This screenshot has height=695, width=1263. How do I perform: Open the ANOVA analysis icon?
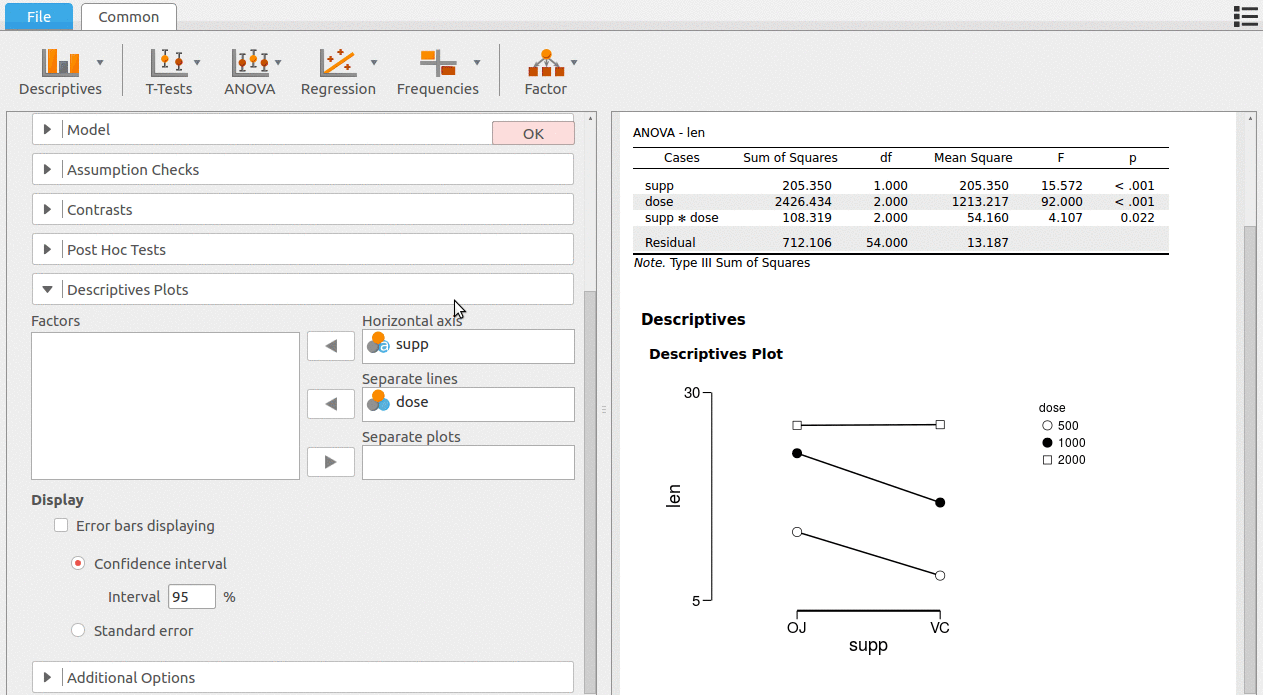click(250, 63)
